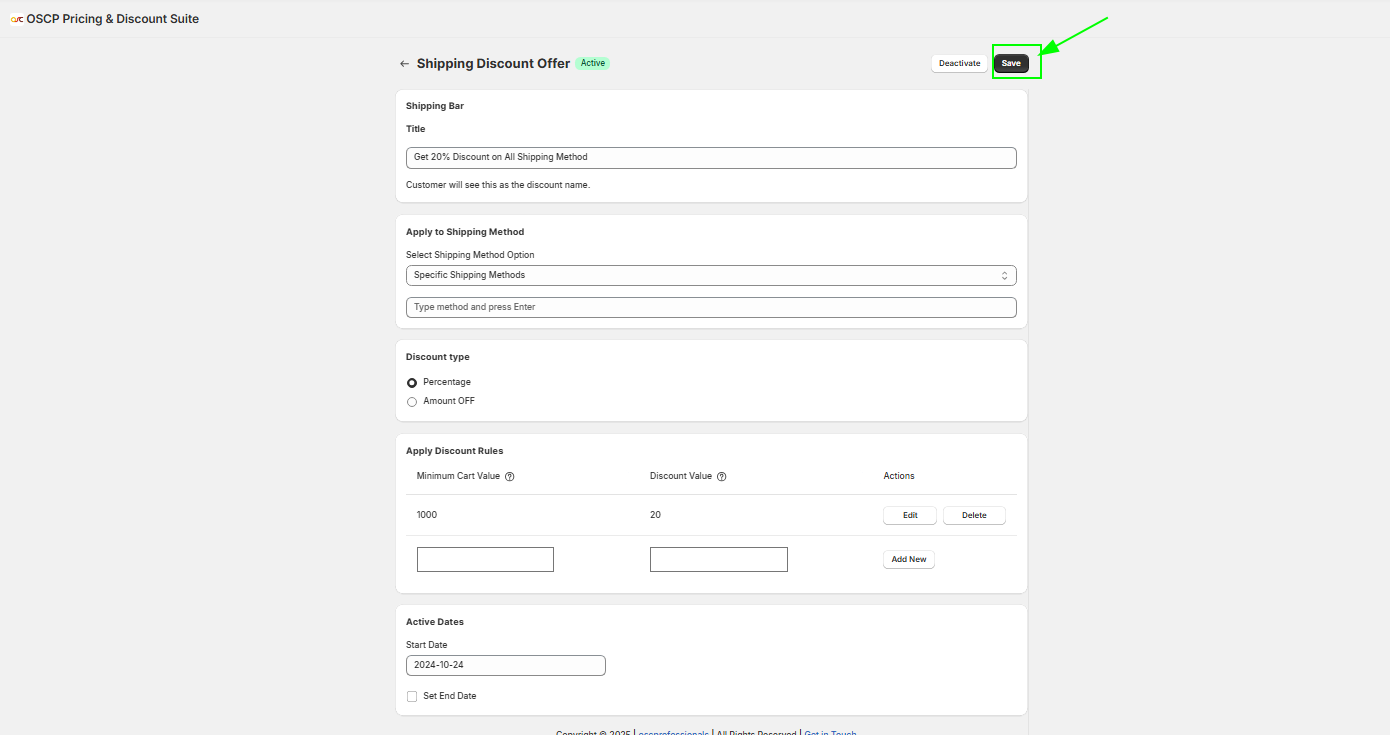
Task: Click the OSCP logo icon in header
Action: pyautogui.click(x=17, y=19)
